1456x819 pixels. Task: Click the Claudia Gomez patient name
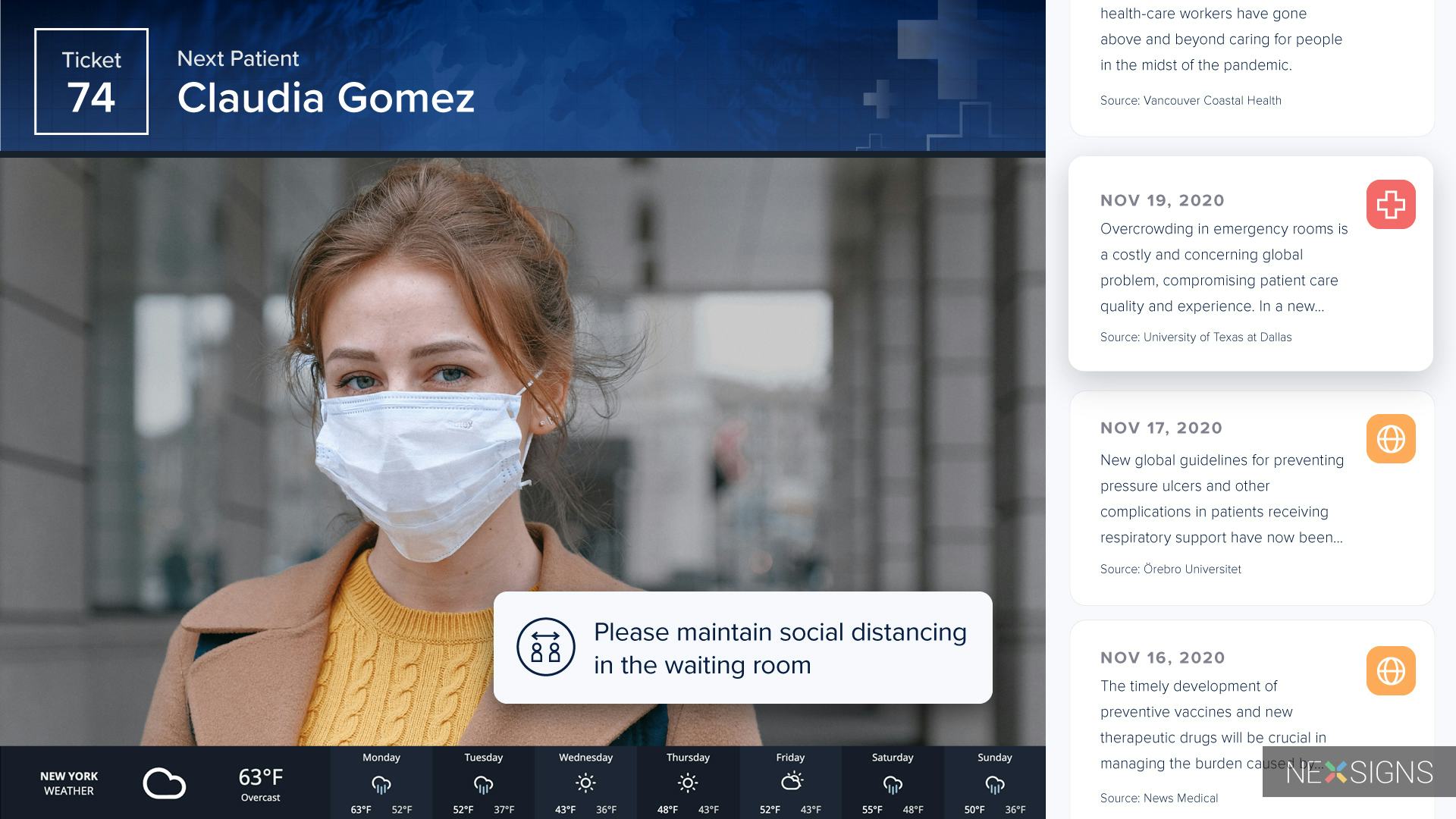(x=325, y=98)
